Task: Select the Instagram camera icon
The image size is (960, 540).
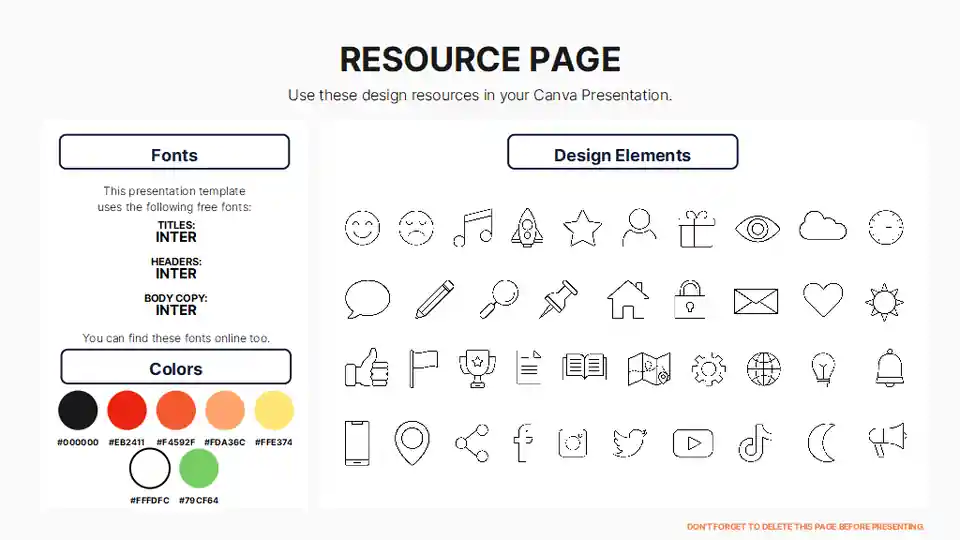Action: coord(573,443)
